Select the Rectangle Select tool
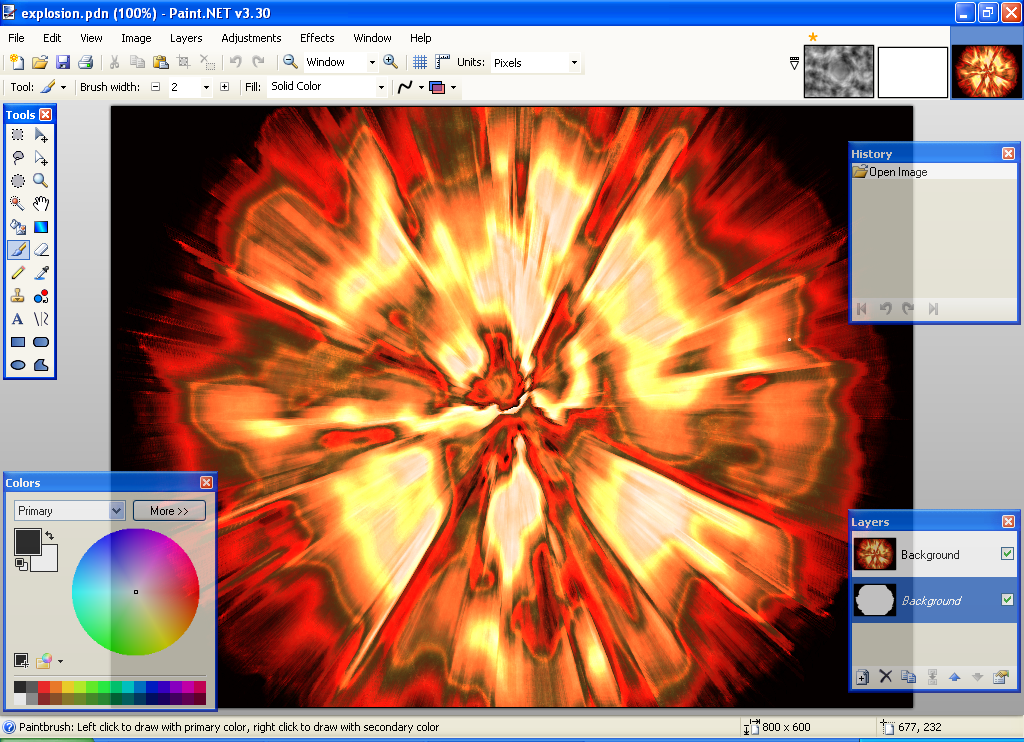The width and height of the screenshot is (1024, 742). (x=18, y=135)
